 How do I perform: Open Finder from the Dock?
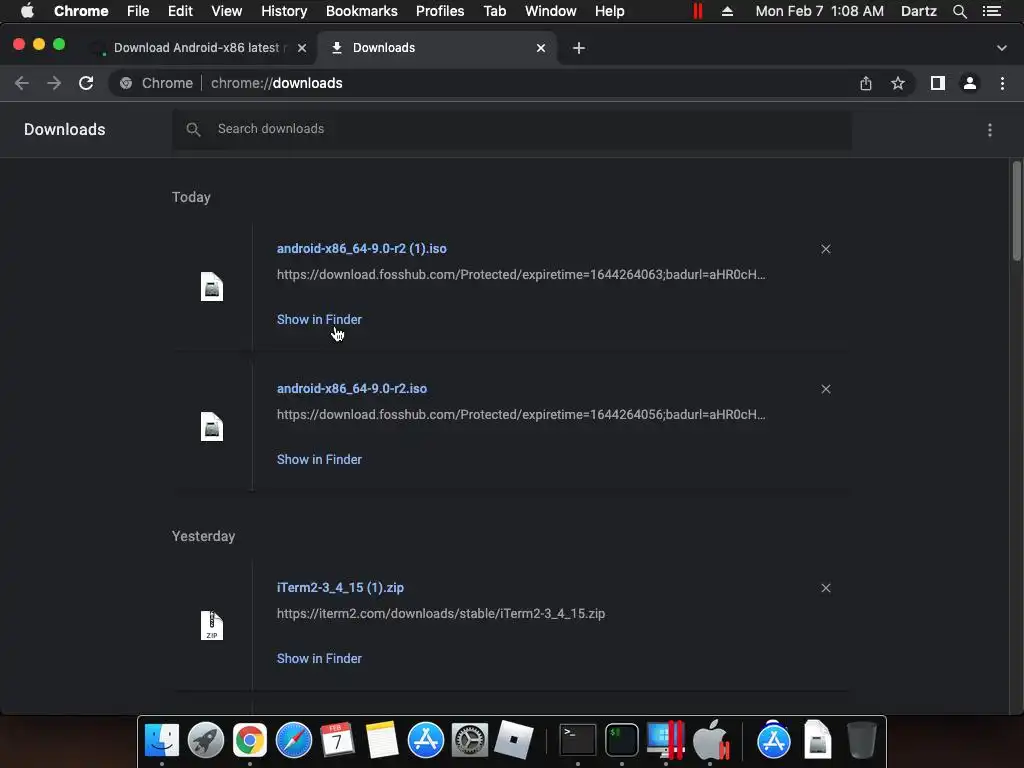click(x=161, y=741)
